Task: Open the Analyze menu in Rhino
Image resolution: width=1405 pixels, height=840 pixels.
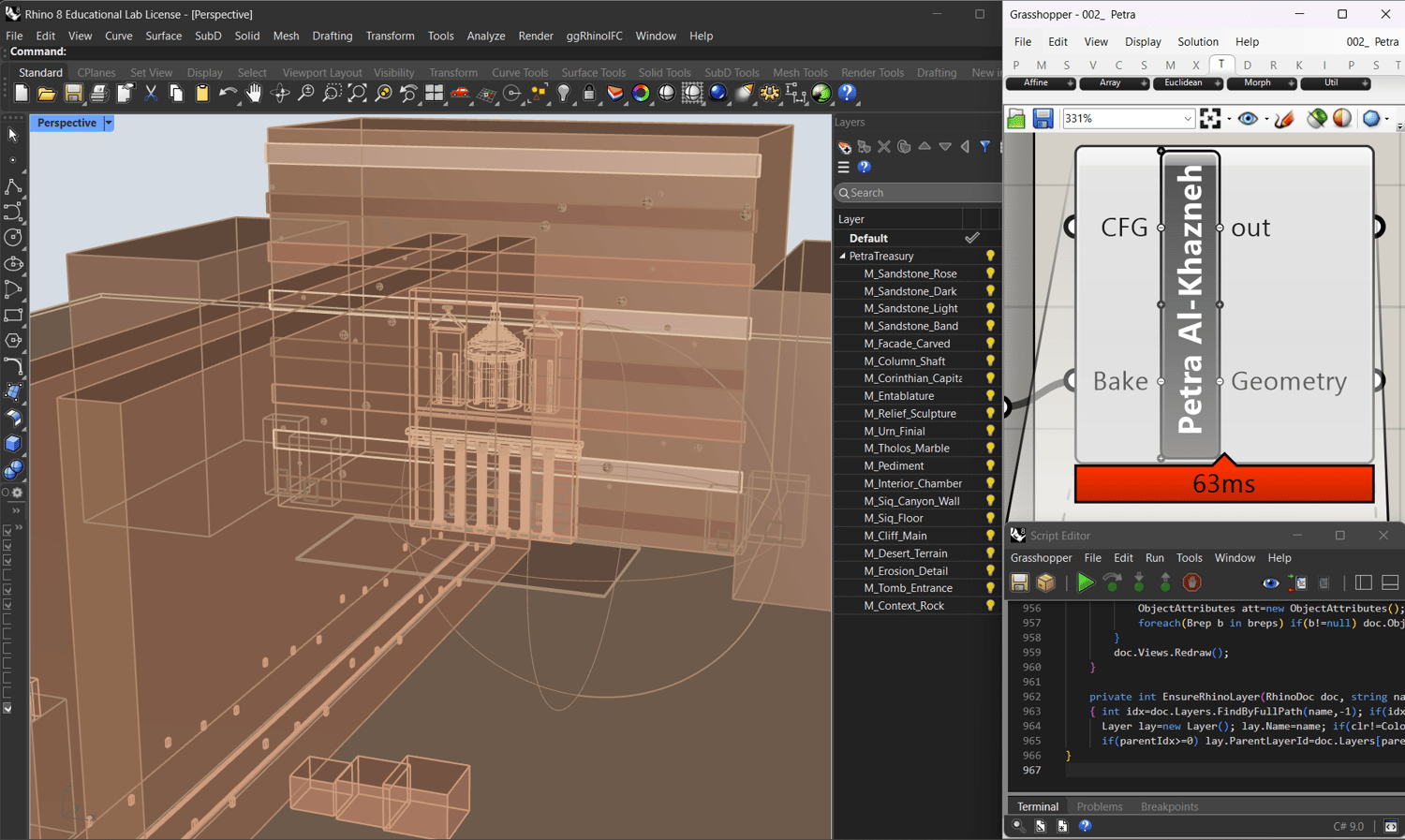Action: (485, 36)
